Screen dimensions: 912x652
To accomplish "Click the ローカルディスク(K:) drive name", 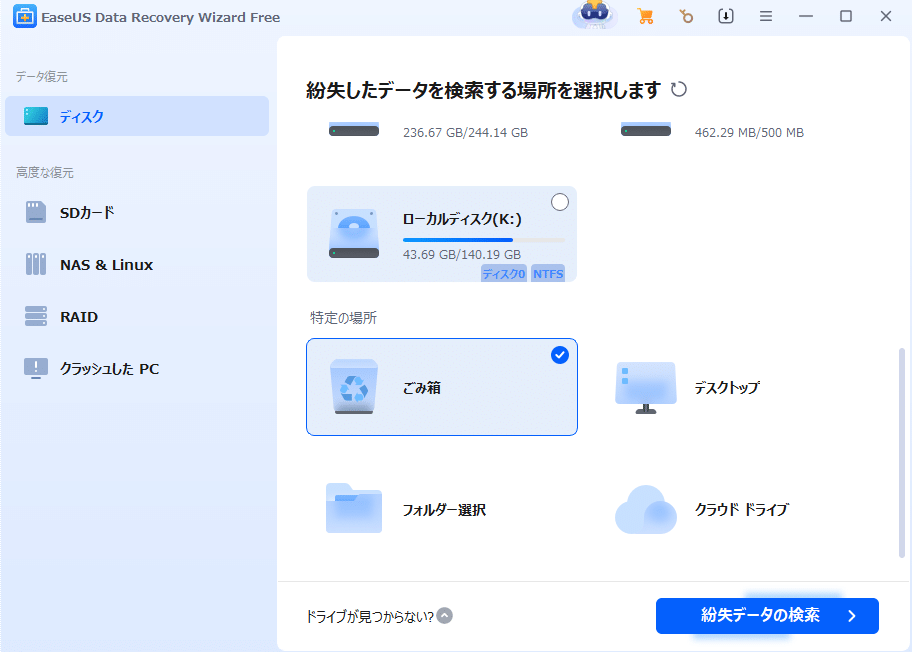I will coord(462,219).
